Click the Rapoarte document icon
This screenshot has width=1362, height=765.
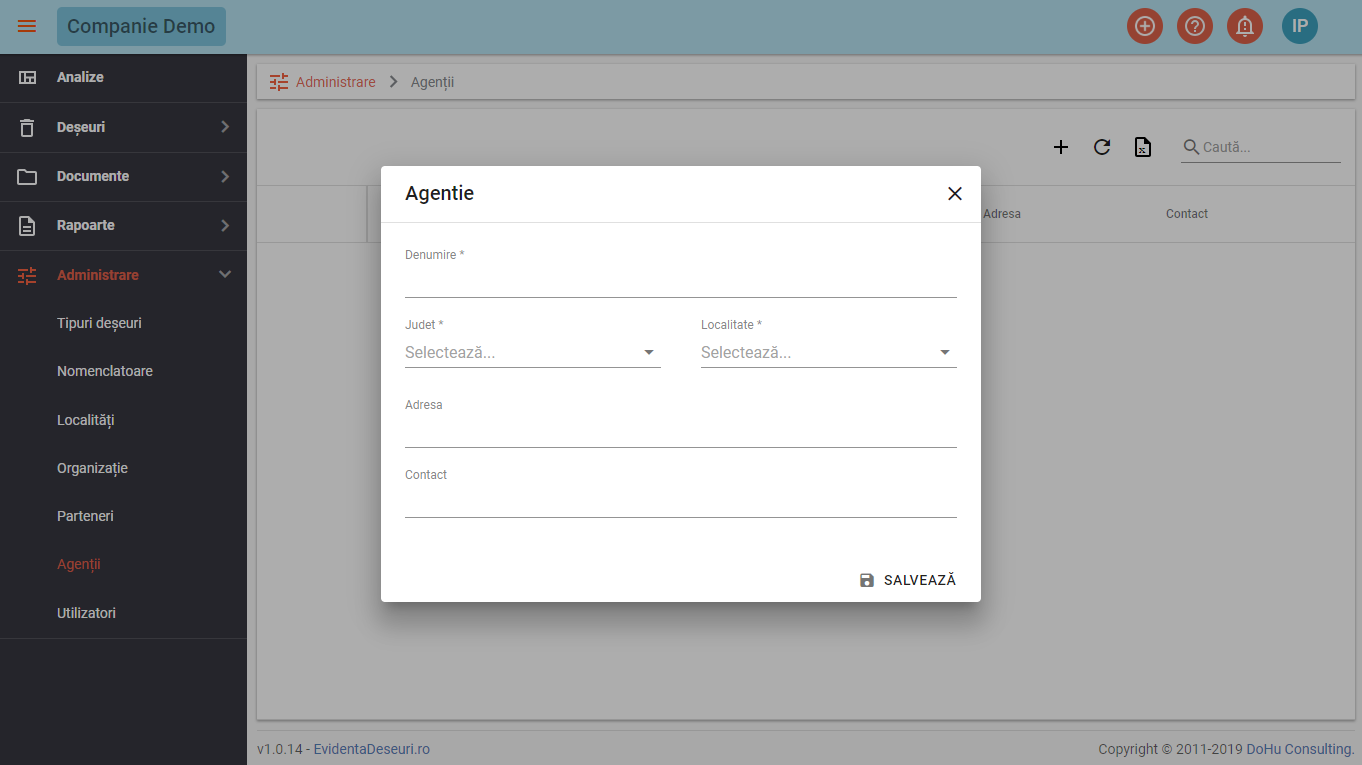27,226
